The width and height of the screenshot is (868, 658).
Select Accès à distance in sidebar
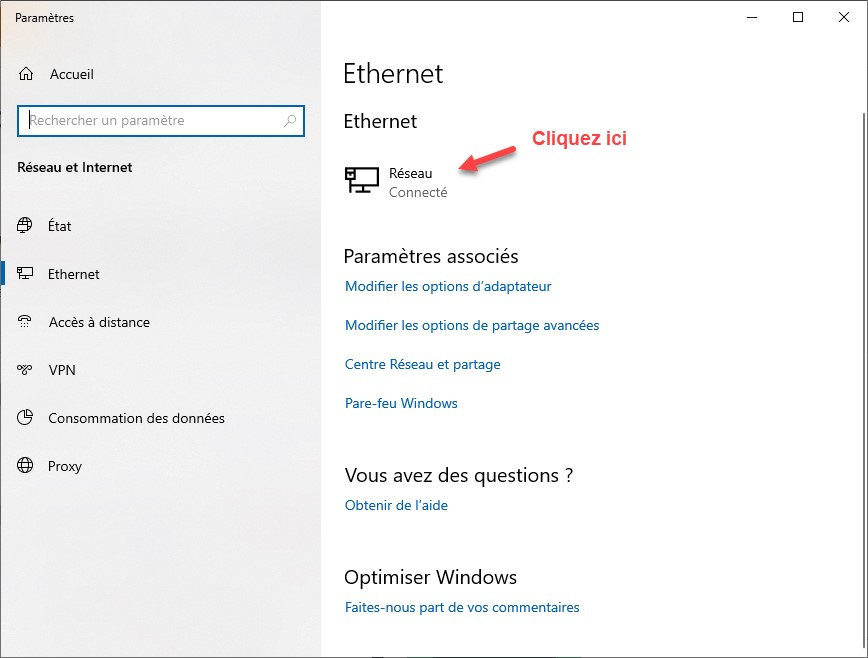coord(99,322)
